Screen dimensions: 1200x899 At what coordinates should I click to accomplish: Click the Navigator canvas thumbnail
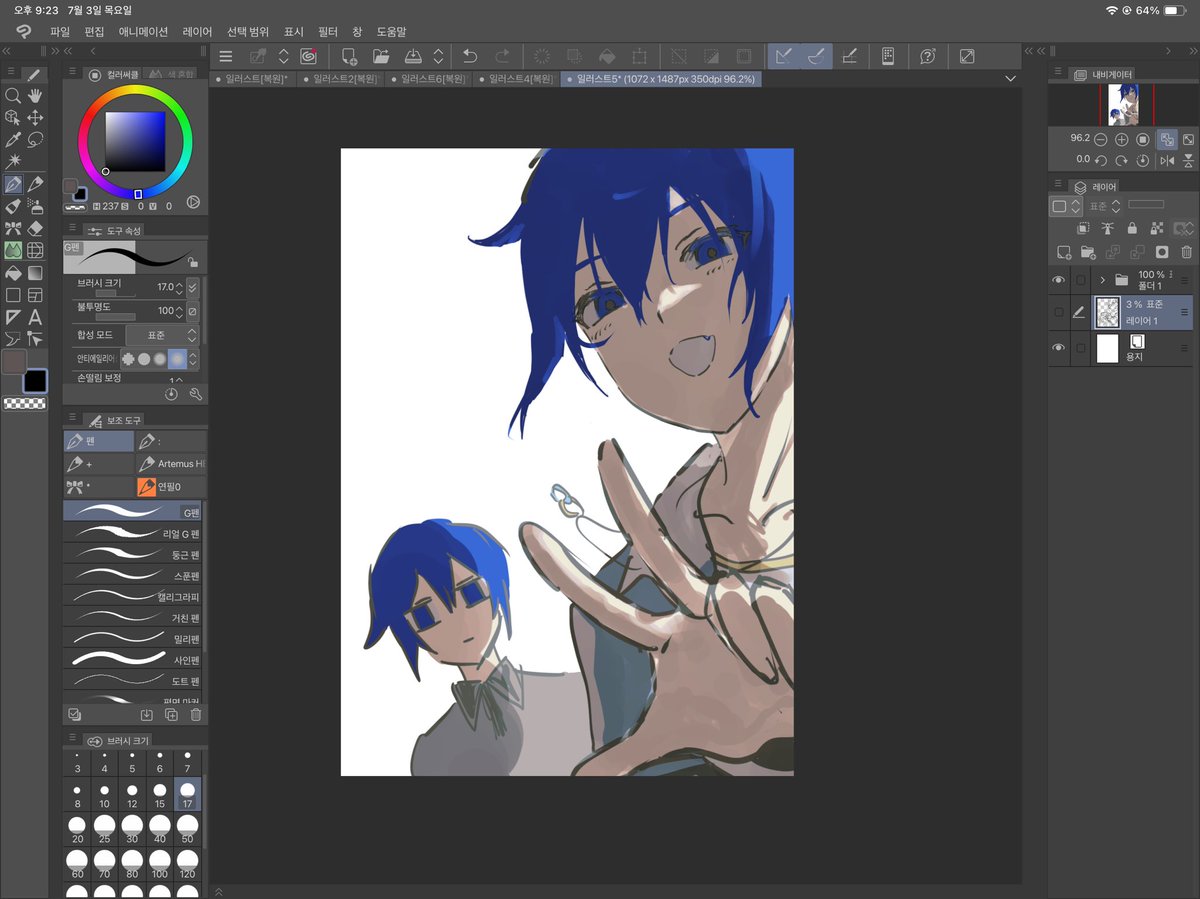(x=1125, y=104)
